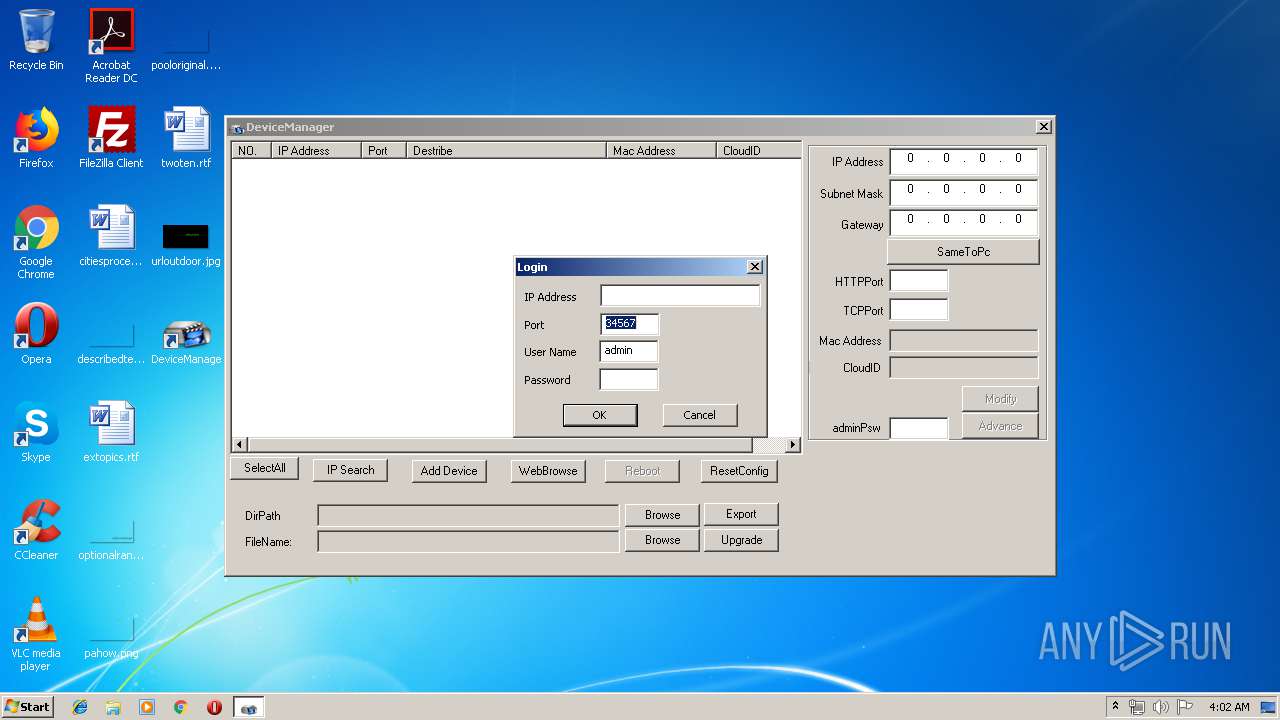Click the IP Search button

tap(350, 470)
